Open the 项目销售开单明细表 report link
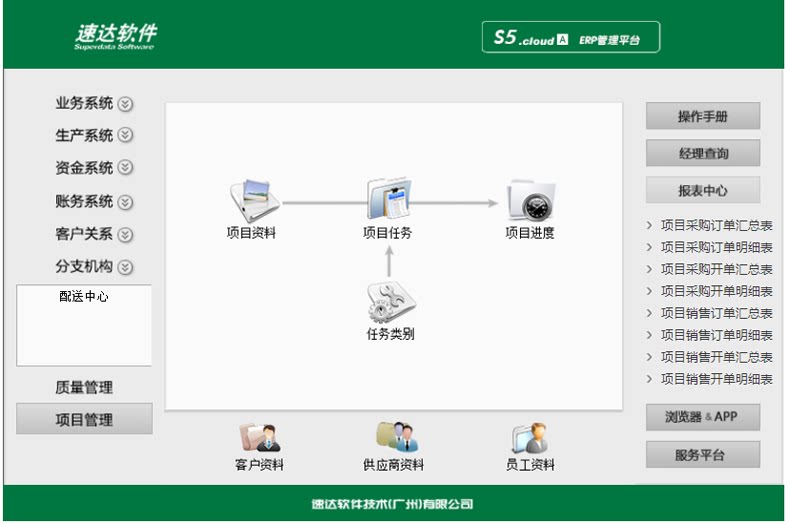790x524 pixels. point(716,379)
